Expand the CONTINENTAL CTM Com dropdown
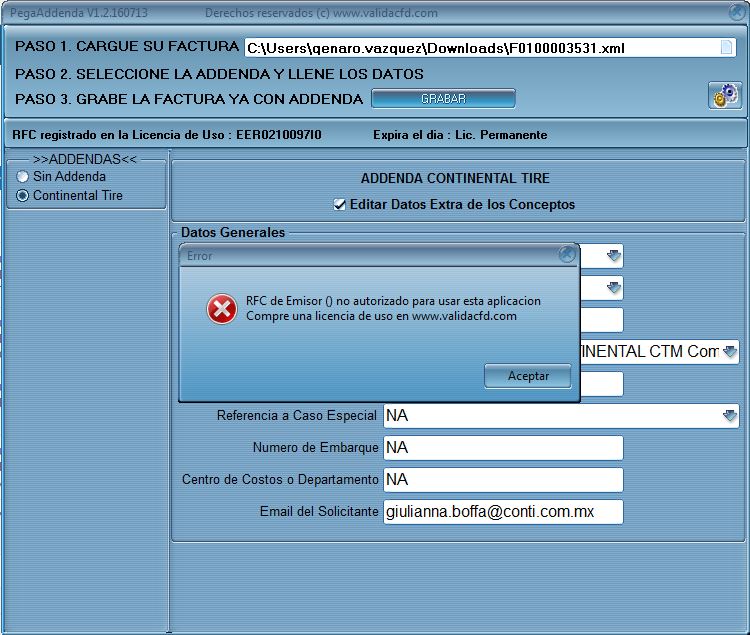This screenshot has width=750, height=635. click(729, 352)
